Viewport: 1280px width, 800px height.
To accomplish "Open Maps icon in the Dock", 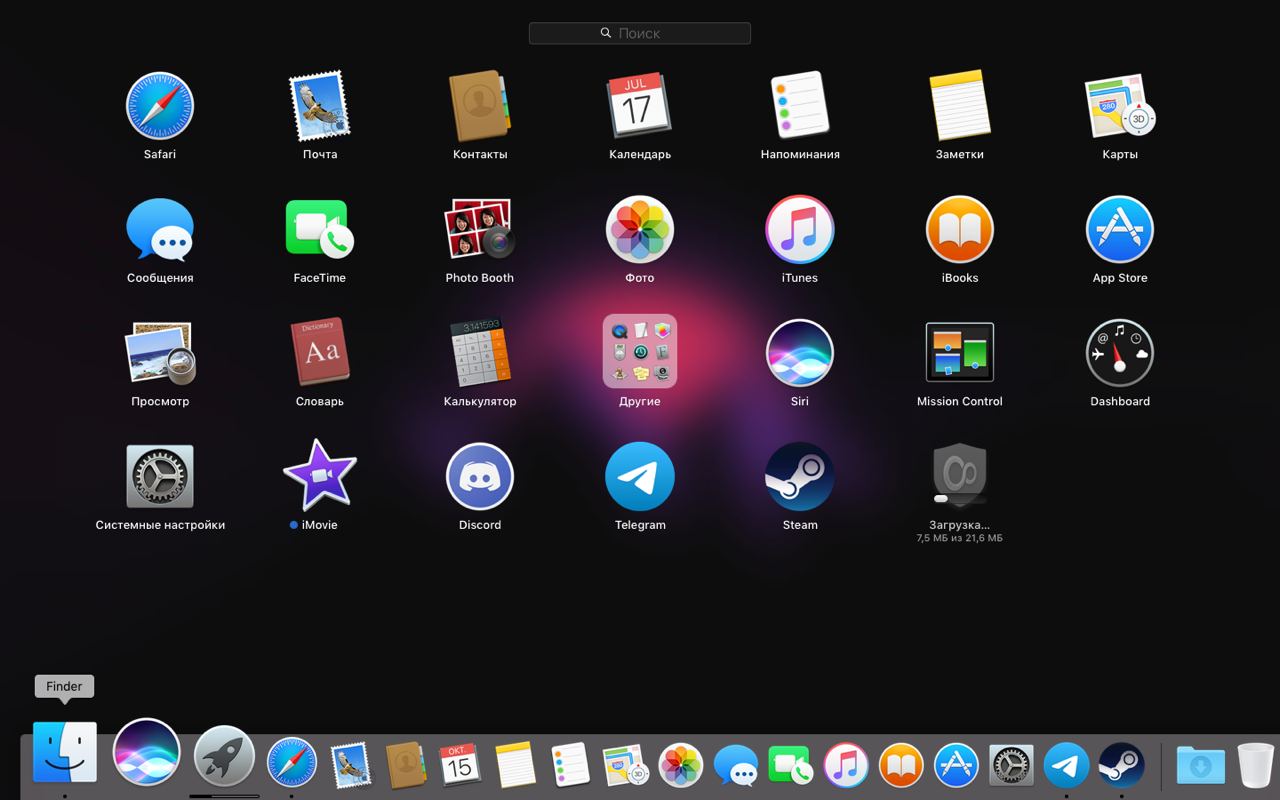I will [626, 765].
